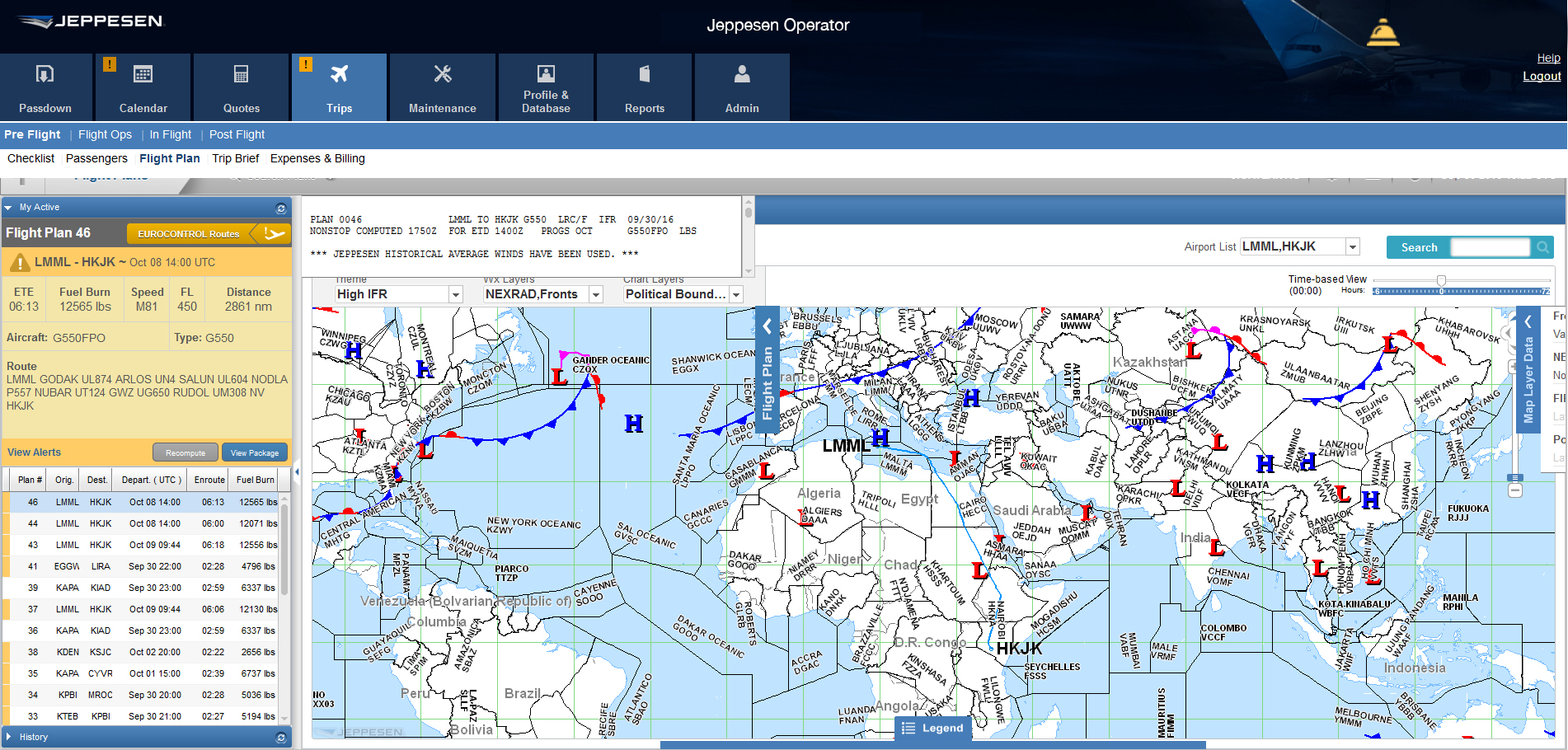Collapse the Flight Plan side tab
This screenshot has height=750, width=1568.
767,327
